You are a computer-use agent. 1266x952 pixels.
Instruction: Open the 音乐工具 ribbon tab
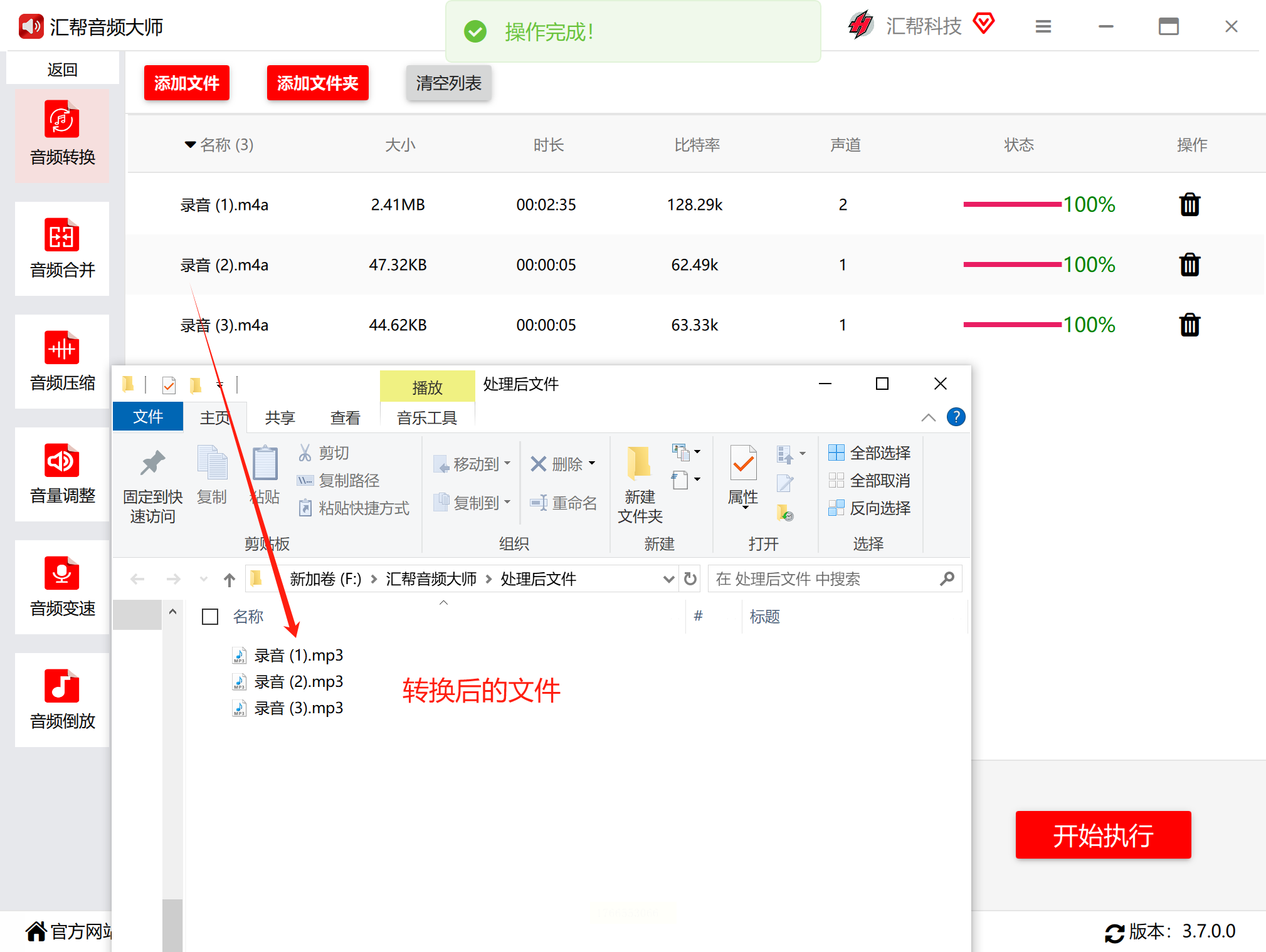pos(426,418)
